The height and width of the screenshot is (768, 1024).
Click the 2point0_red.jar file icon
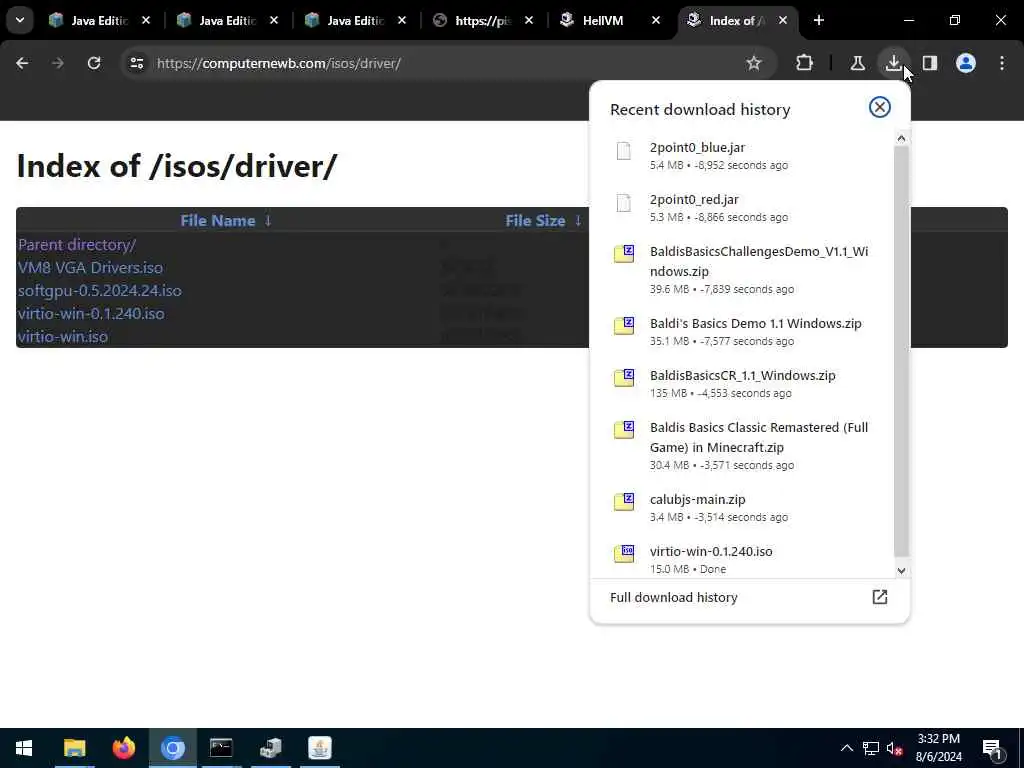point(624,203)
